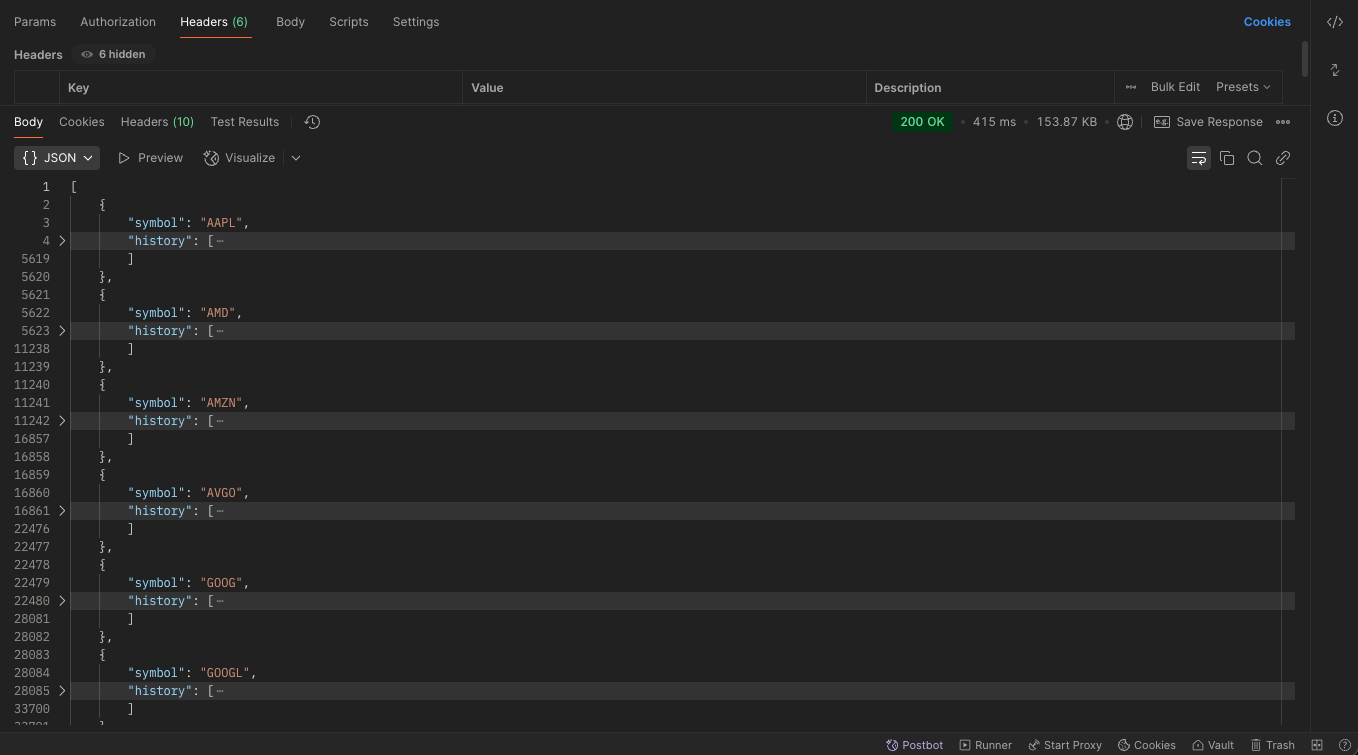The width and height of the screenshot is (1358, 755).
Task: Open the related requests arrows icon
Action: (1334, 70)
